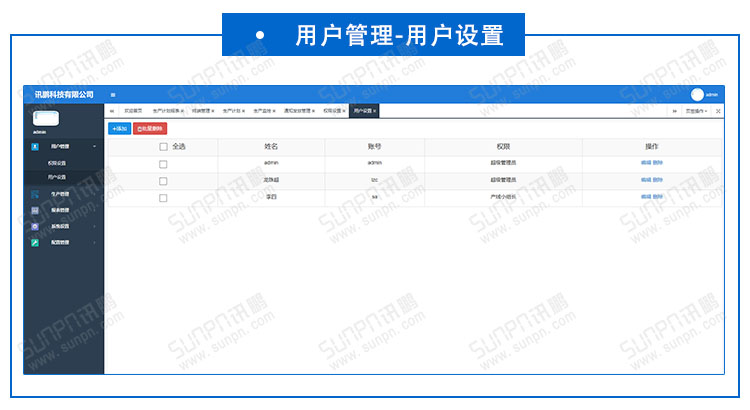
Task: Click the 操作 column header
Action: tap(651, 146)
